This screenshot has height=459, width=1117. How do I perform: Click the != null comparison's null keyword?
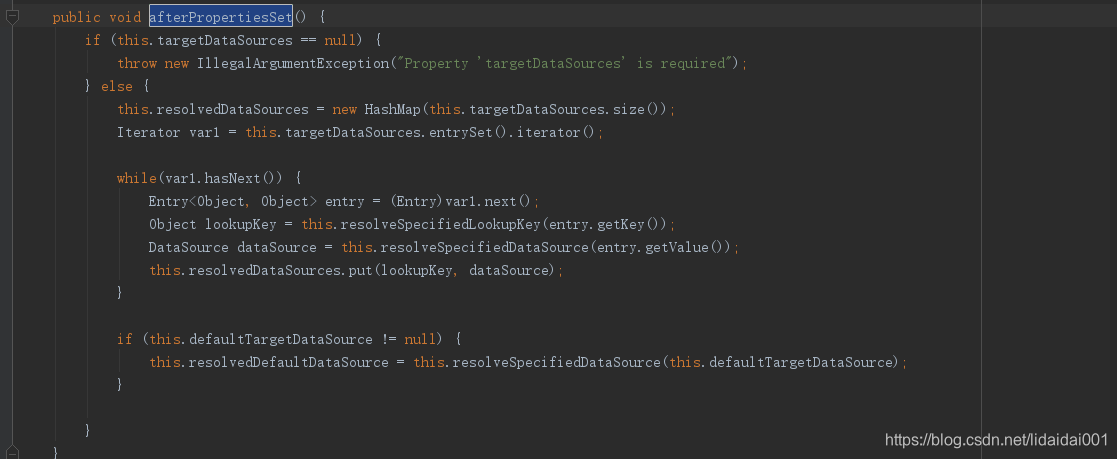pos(420,339)
